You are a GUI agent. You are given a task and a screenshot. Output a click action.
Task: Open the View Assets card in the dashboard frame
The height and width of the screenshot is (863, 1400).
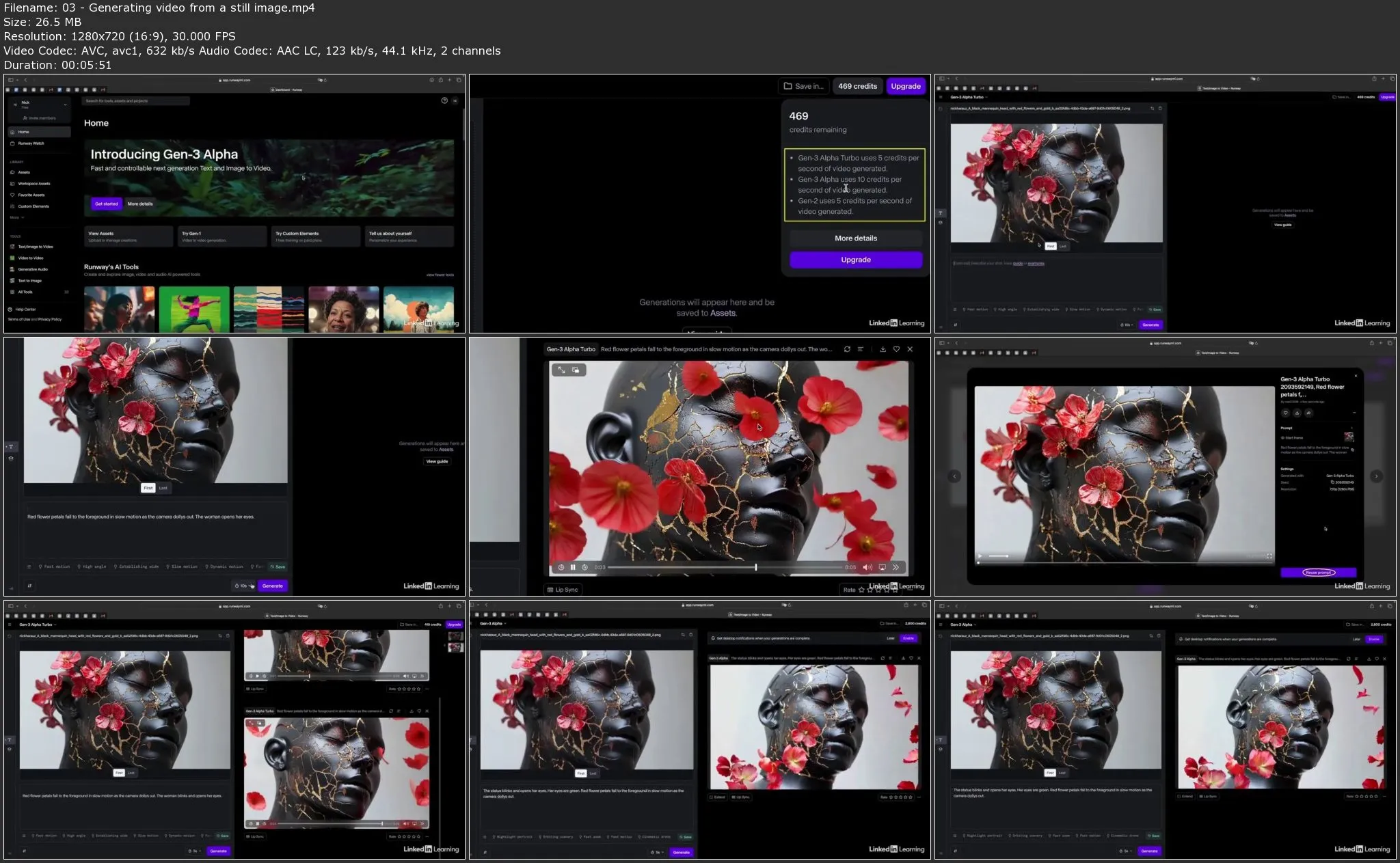pos(129,236)
